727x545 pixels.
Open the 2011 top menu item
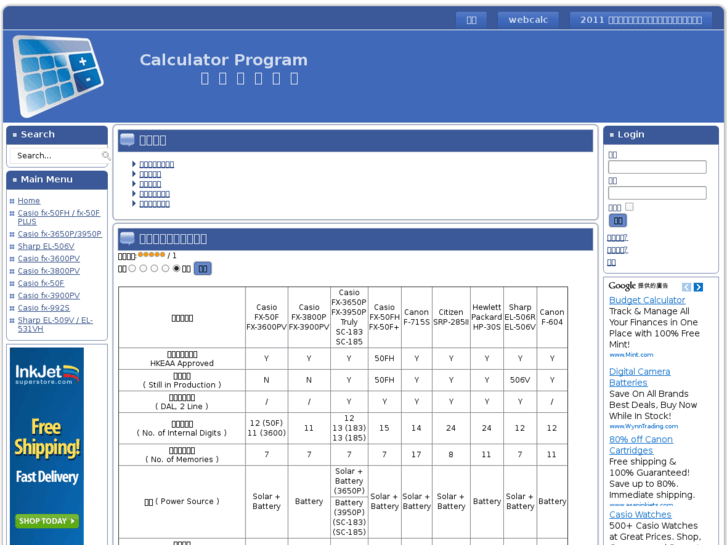(641, 20)
